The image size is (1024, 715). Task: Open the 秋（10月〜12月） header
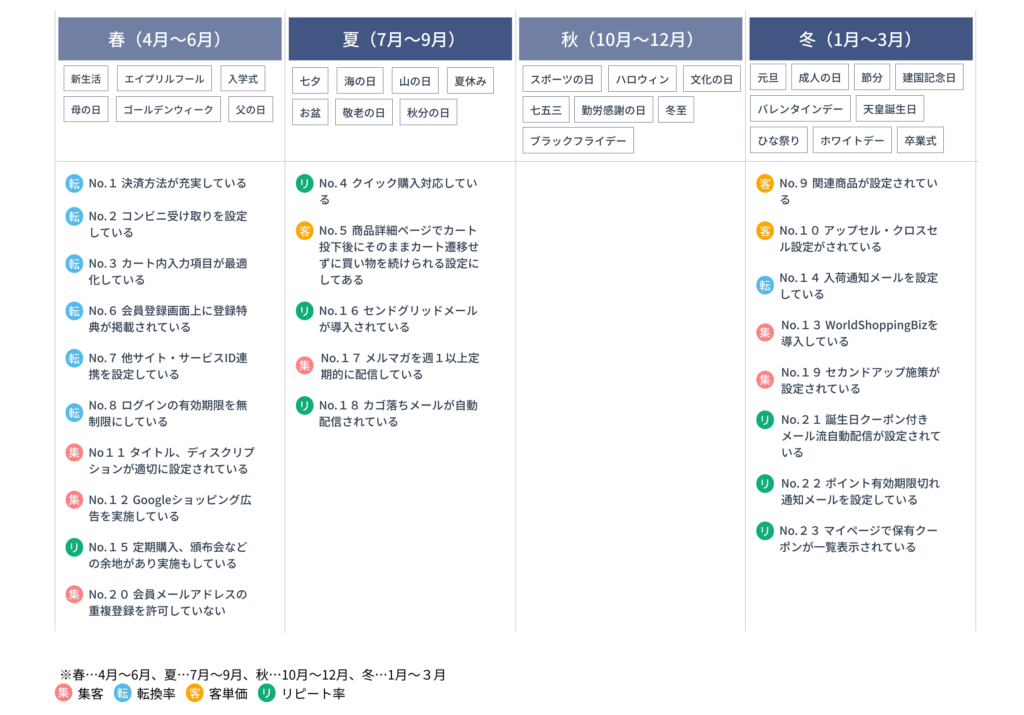(629, 40)
